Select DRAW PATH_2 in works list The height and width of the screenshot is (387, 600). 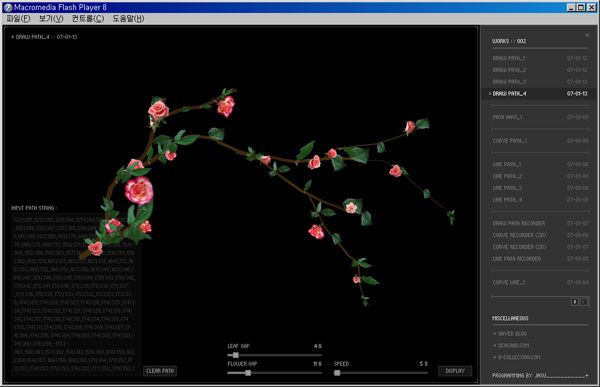540,70
